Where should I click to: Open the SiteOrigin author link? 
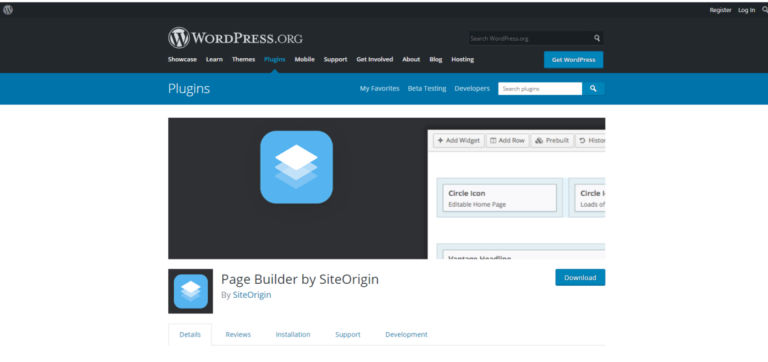point(252,295)
